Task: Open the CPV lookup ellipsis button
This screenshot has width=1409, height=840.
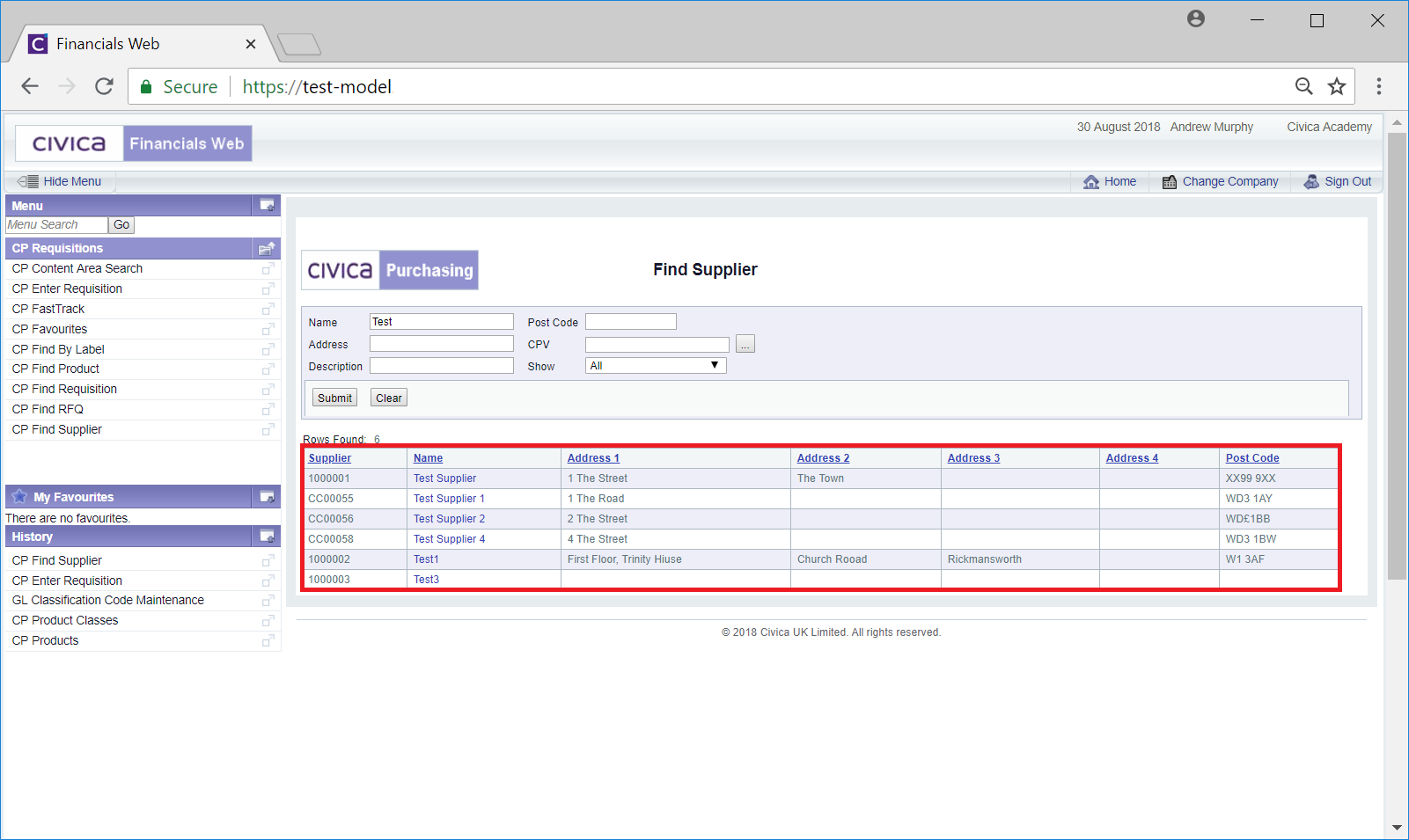Action: pos(745,344)
